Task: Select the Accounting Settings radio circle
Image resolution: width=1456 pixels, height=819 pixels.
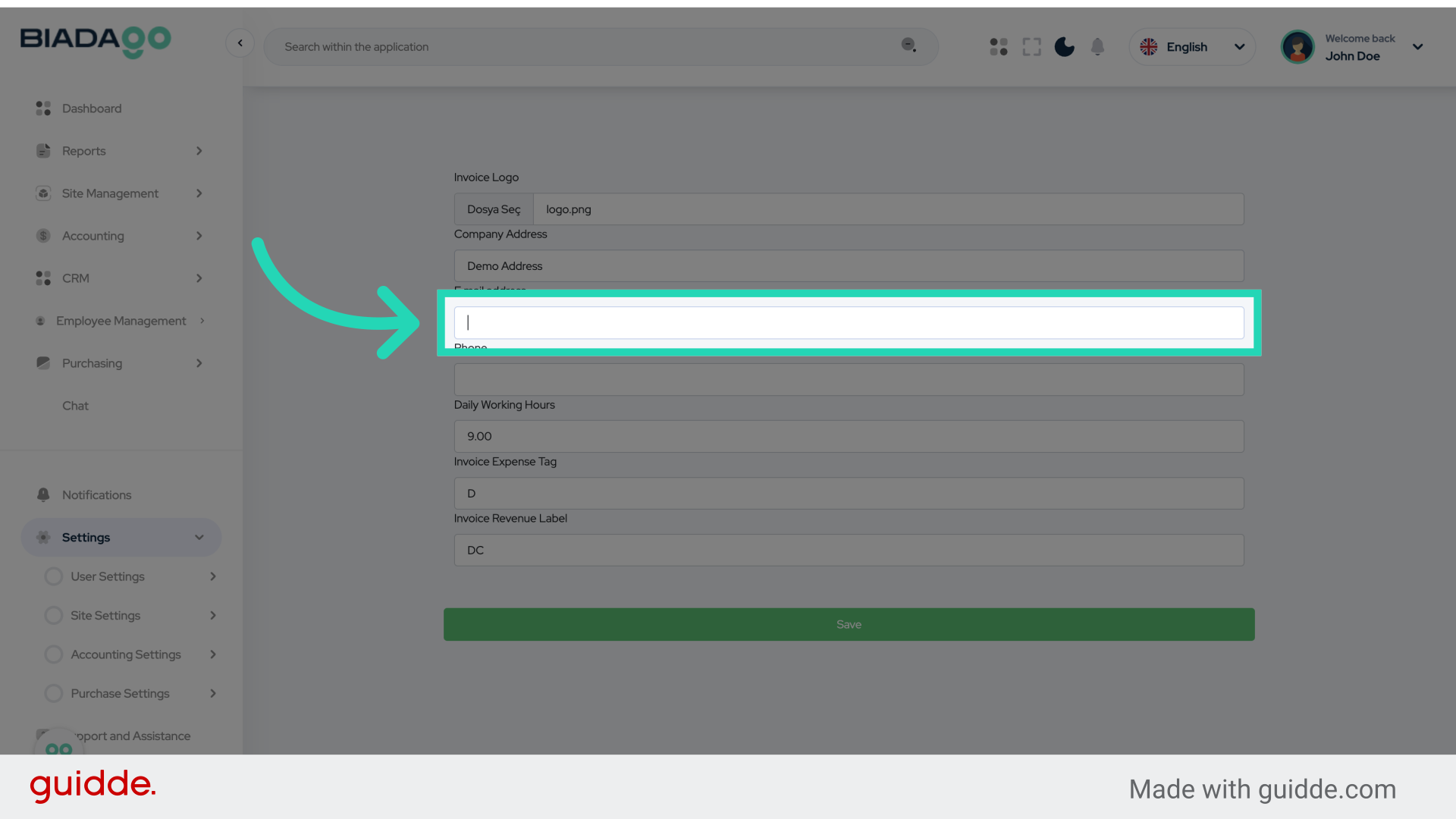Action: tap(54, 654)
